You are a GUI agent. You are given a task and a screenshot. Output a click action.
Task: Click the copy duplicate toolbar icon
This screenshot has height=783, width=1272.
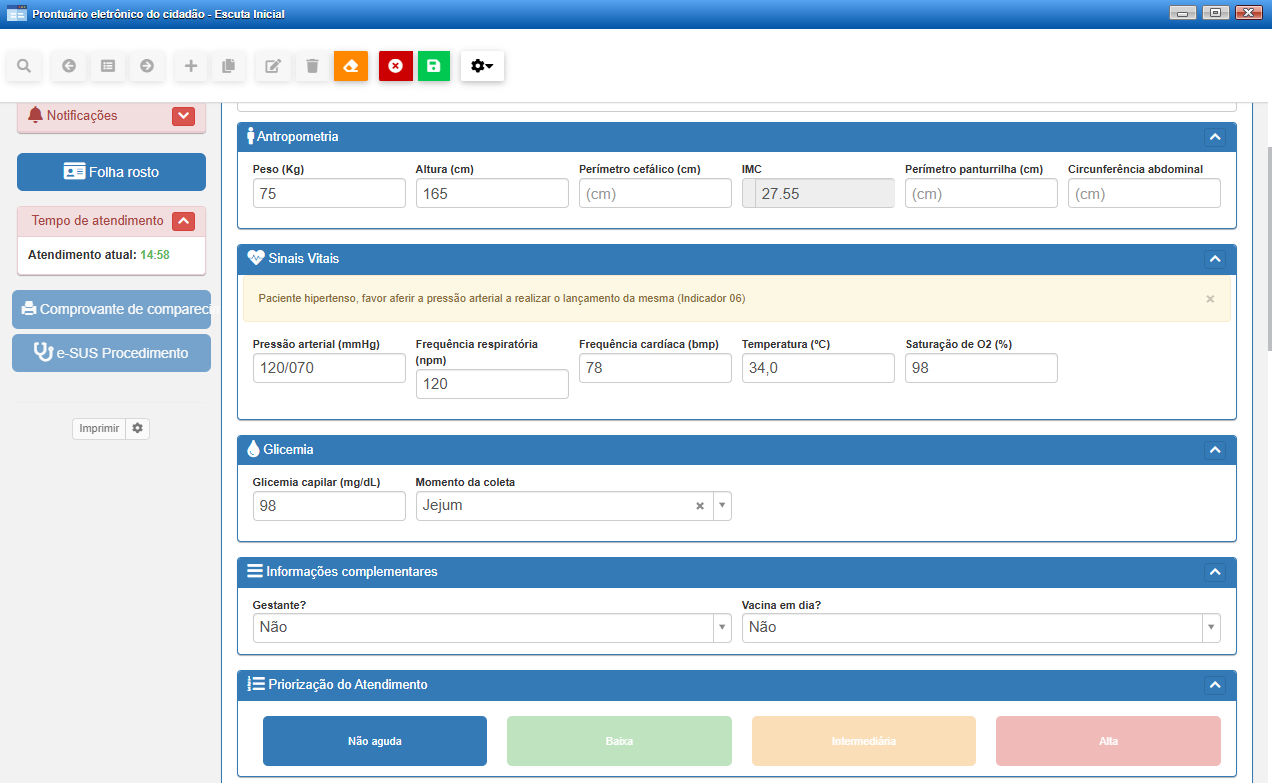228,66
